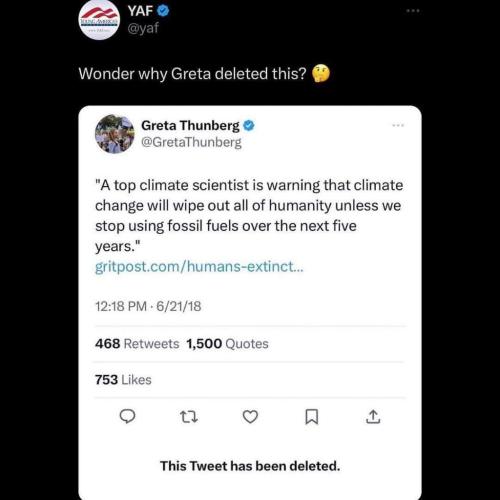Click the Greta Thunberg display name
Viewport: 500px width, 500px height.
tap(190, 126)
